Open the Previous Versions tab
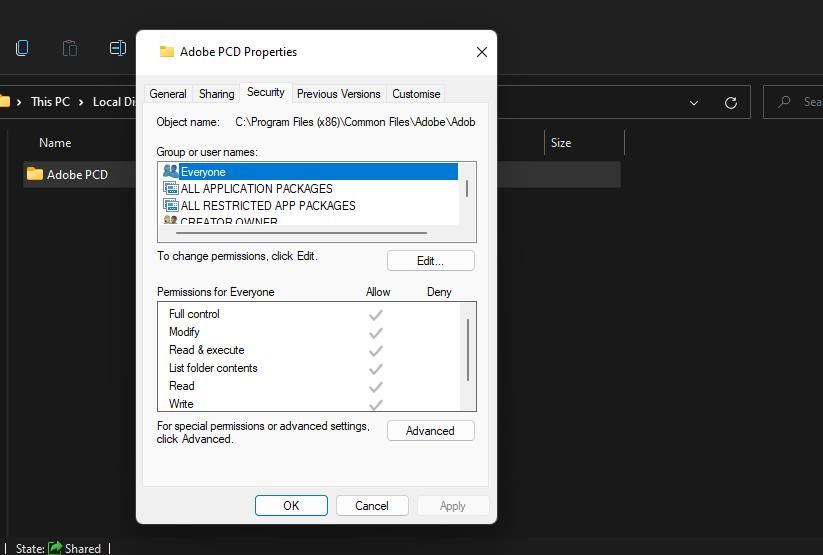Viewport: 823px width, 555px height. click(x=338, y=94)
